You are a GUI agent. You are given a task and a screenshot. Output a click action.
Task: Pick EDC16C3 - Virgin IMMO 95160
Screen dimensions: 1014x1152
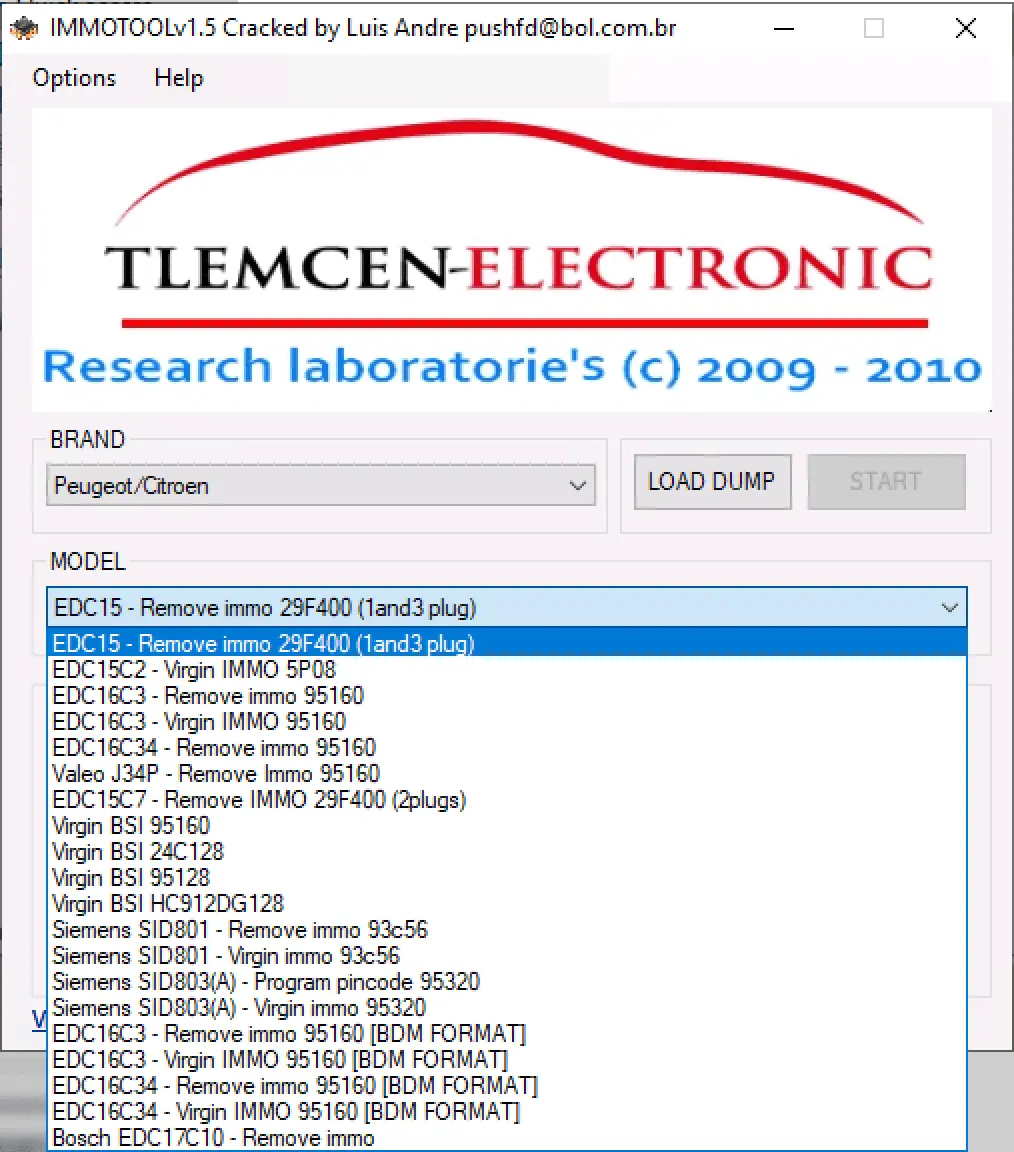click(506, 721)
